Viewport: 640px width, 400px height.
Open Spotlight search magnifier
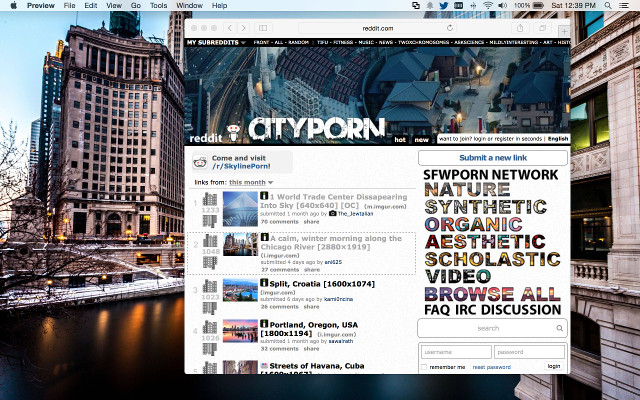coord(608,5)
